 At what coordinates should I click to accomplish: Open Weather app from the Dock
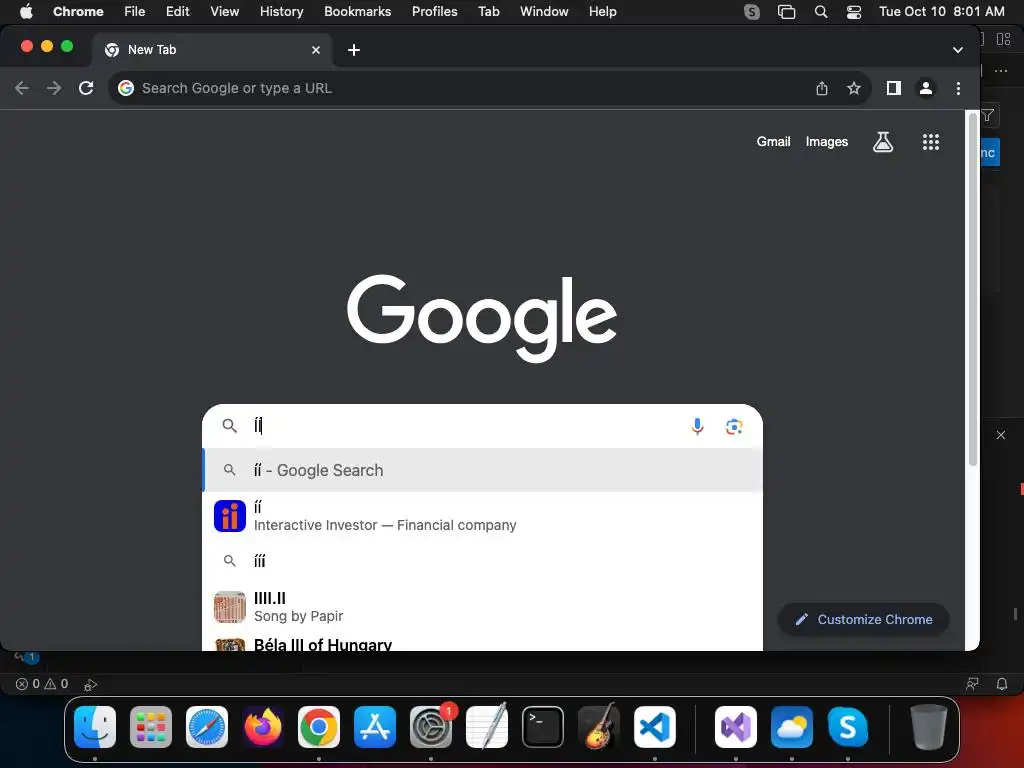coord(792,727)
